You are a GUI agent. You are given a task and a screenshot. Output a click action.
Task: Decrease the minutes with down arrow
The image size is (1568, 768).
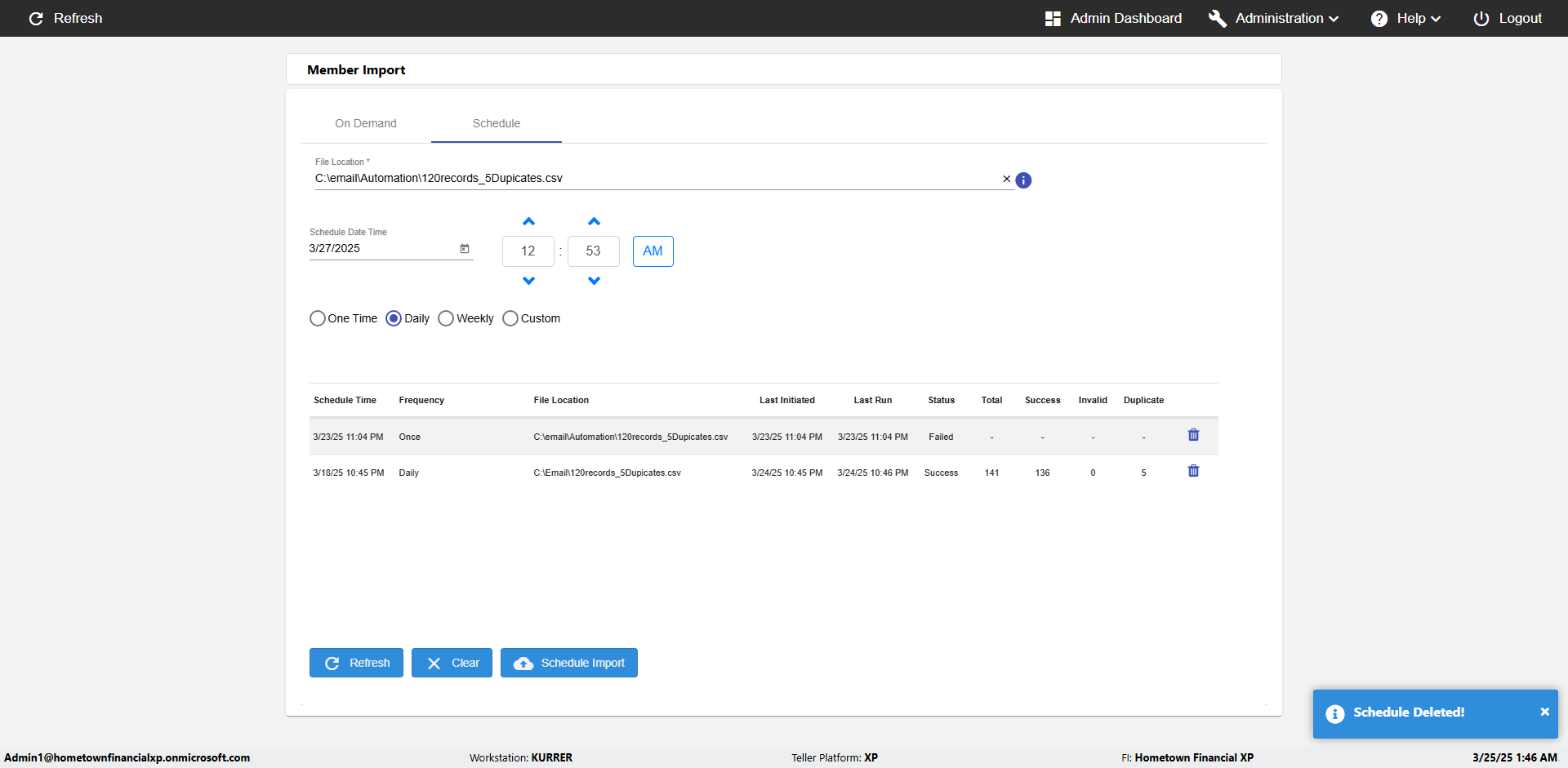[x=594, y=281]
